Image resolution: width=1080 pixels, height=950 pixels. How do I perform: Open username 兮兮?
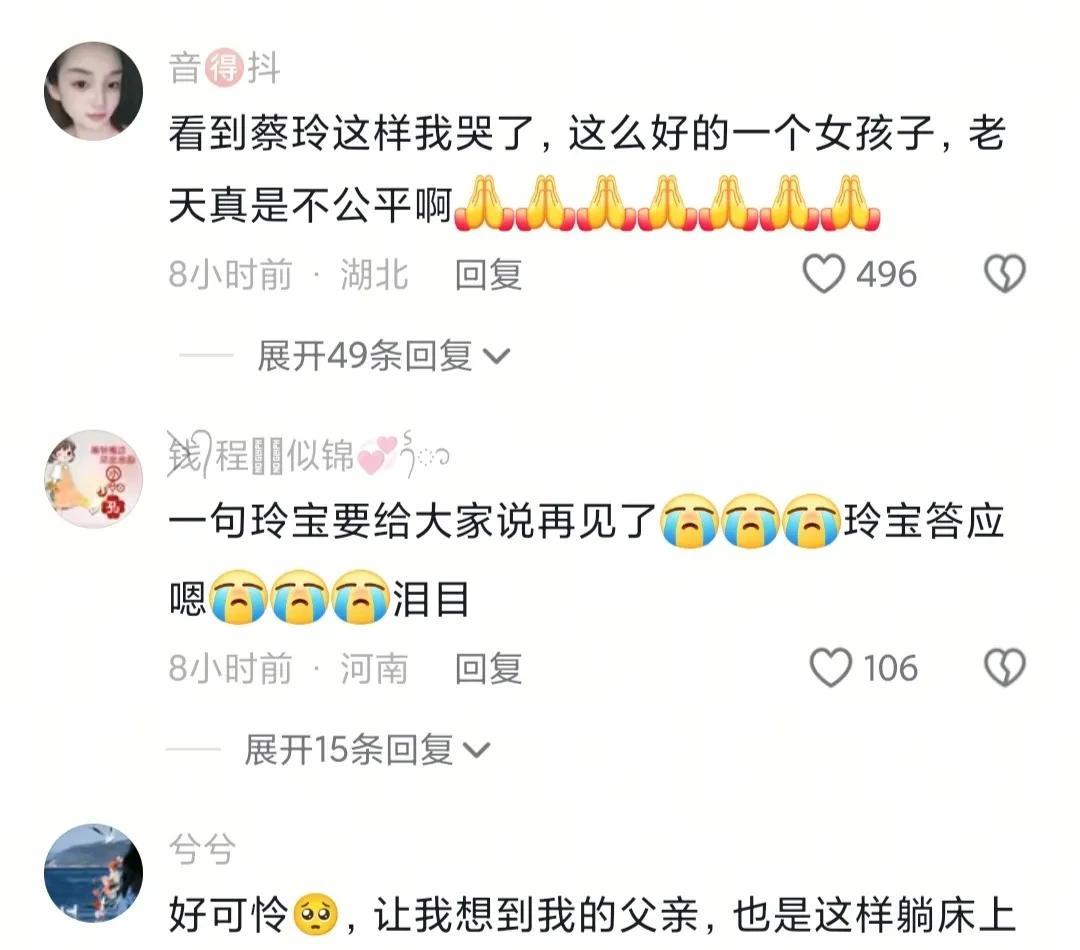point(202,849)
